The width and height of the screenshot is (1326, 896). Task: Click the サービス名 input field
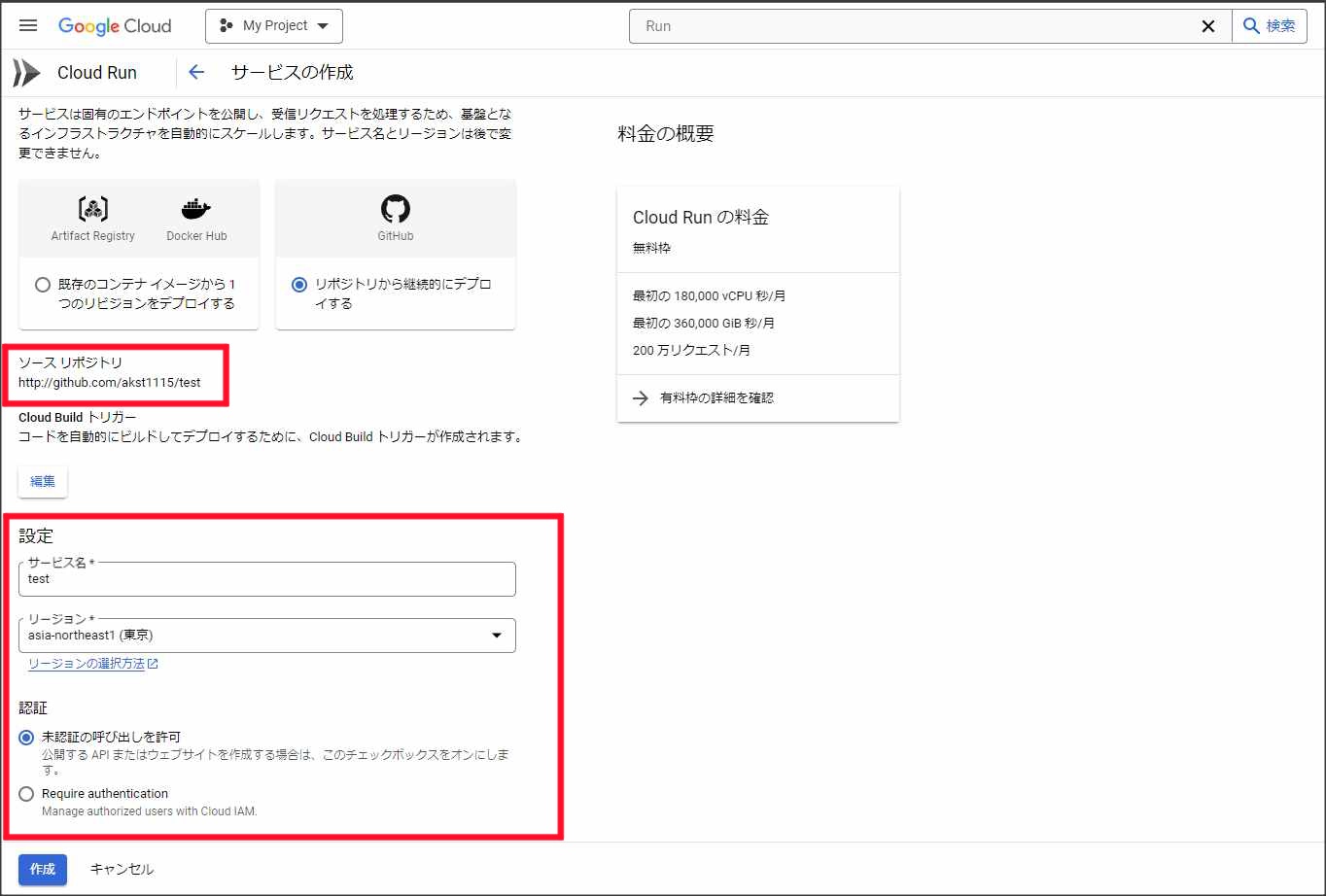pos(267,579)
